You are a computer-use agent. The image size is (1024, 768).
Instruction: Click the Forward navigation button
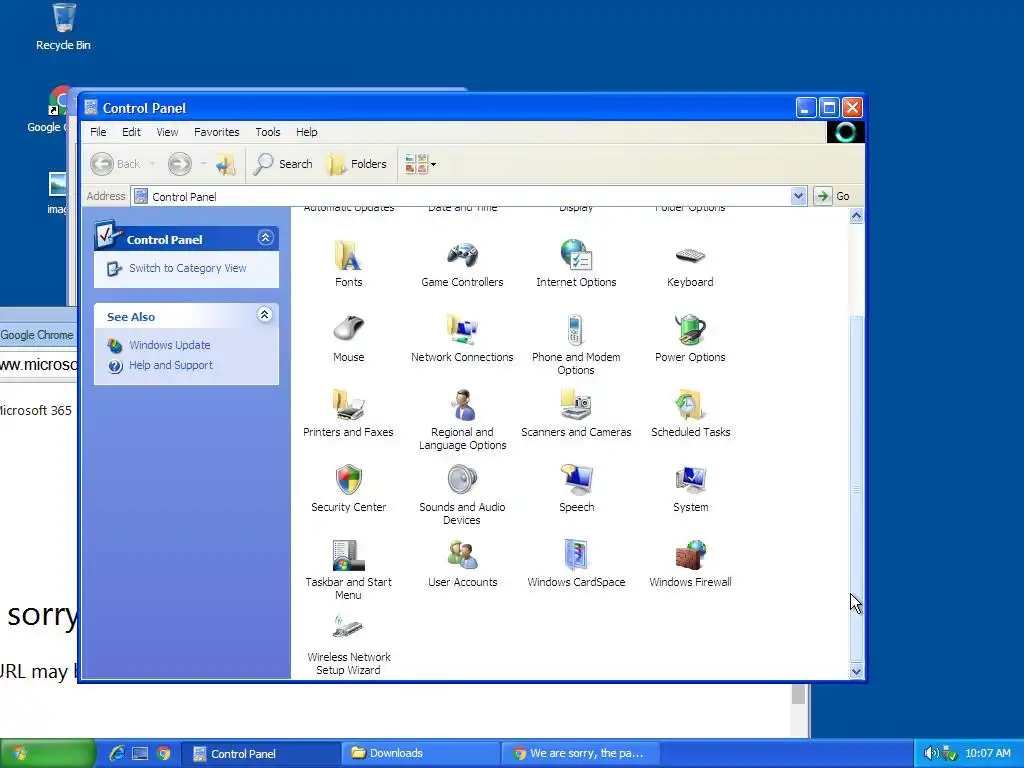click(180, 164)
